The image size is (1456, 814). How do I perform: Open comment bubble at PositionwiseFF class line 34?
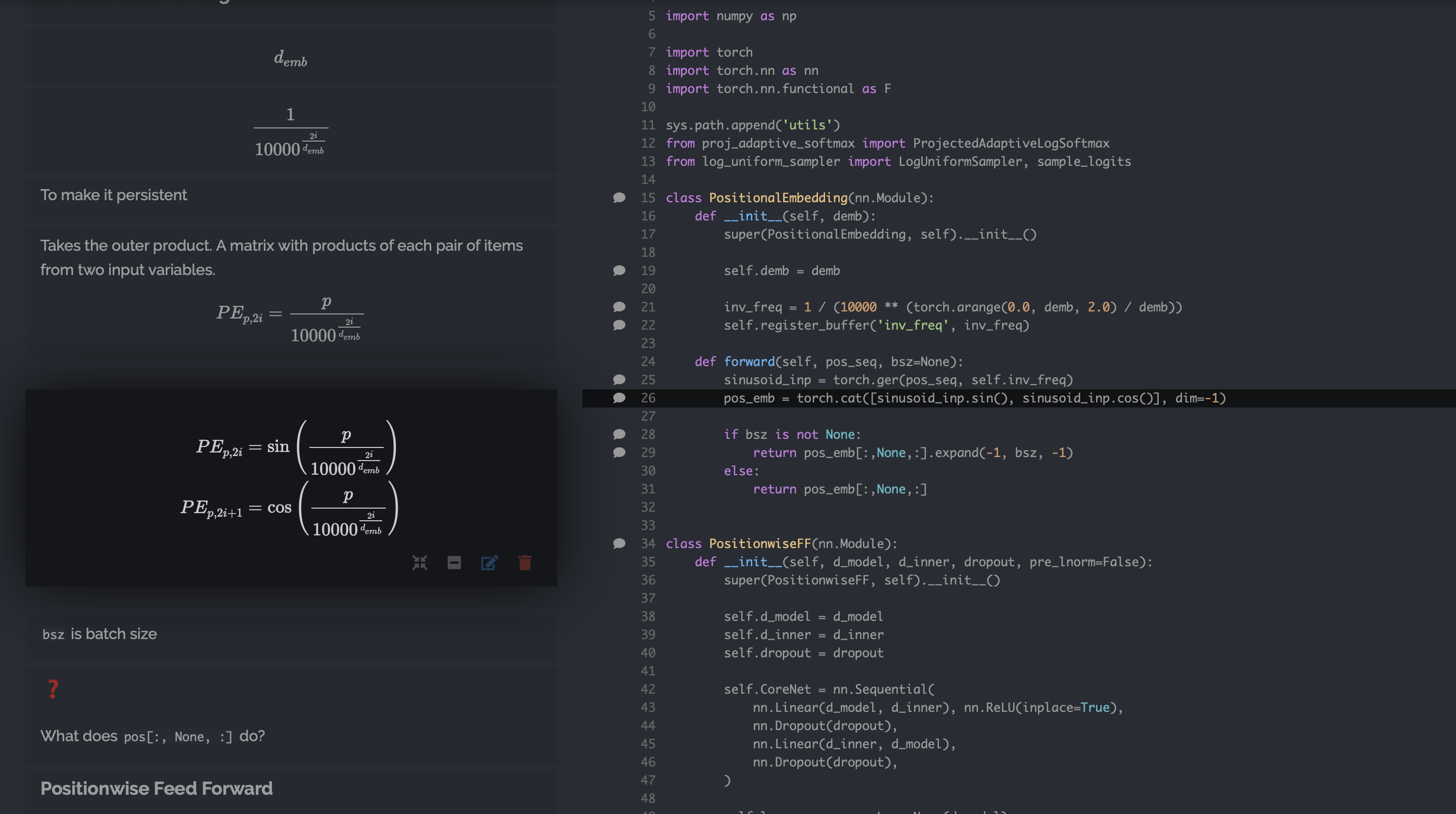pos(619,544)
